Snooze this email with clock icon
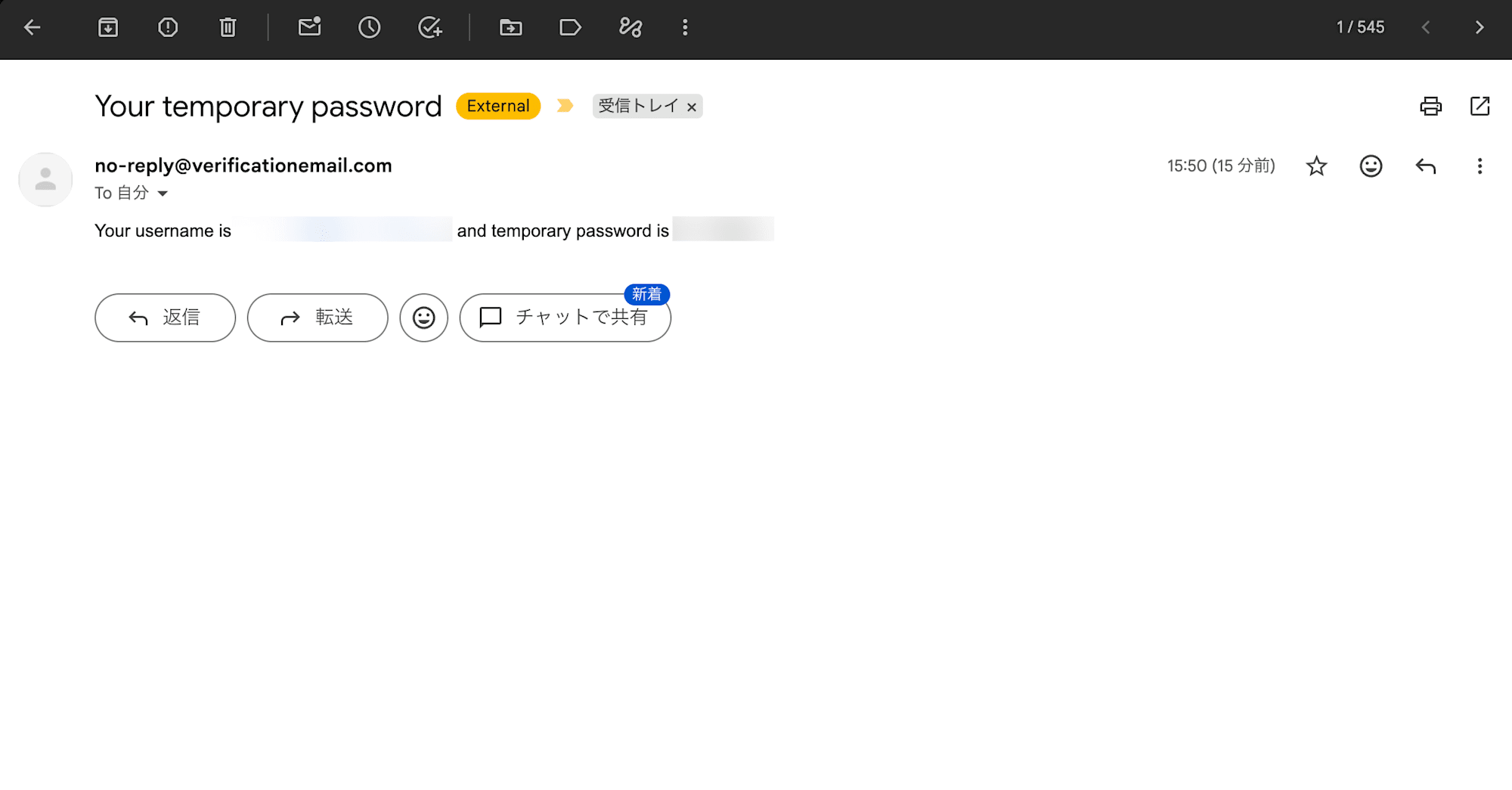Screen dimensions: 1512x790 369,28
